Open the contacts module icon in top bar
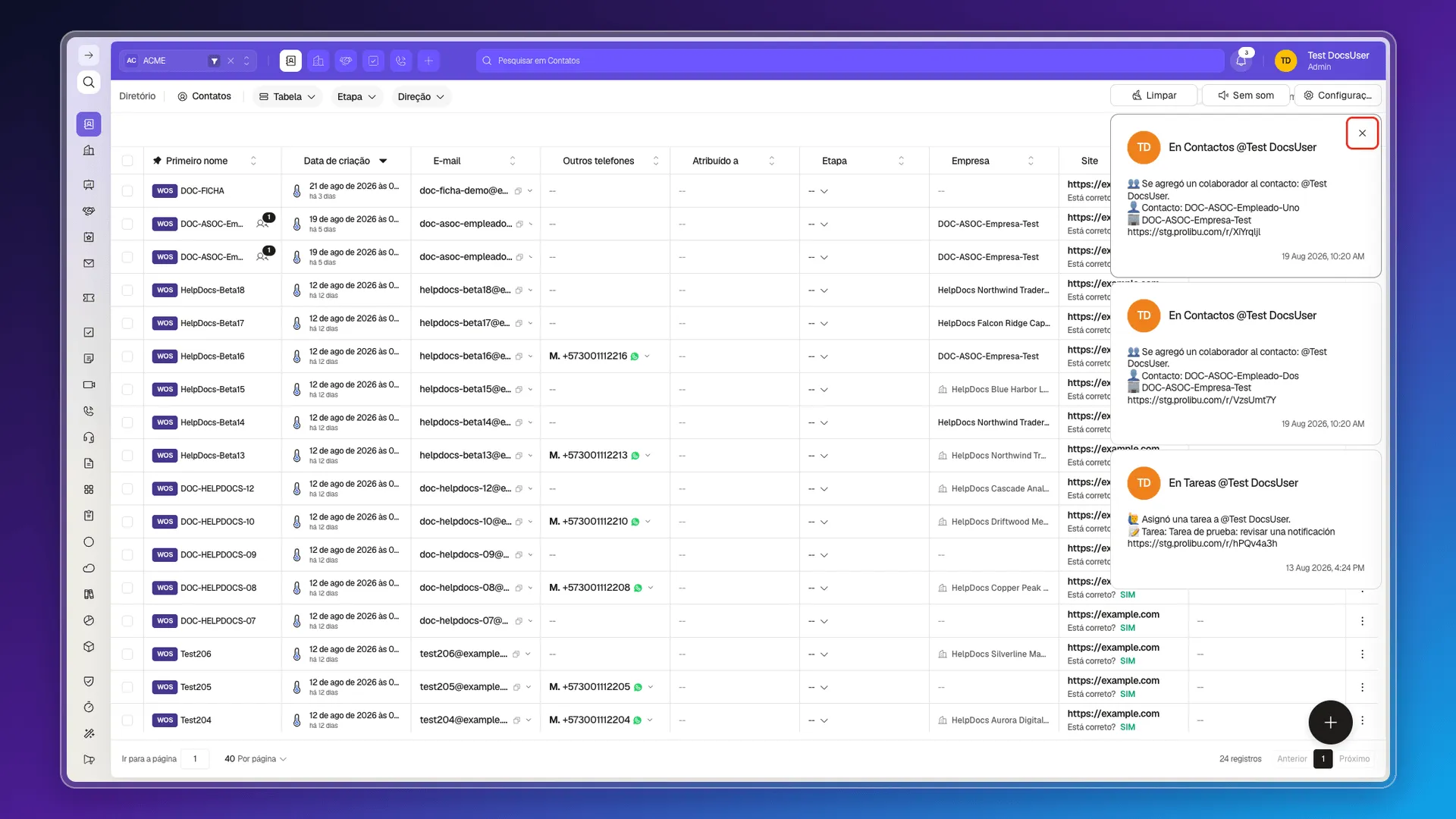Image resolution: width=1456 pixels, height=819 pixels. coord(290,61)
